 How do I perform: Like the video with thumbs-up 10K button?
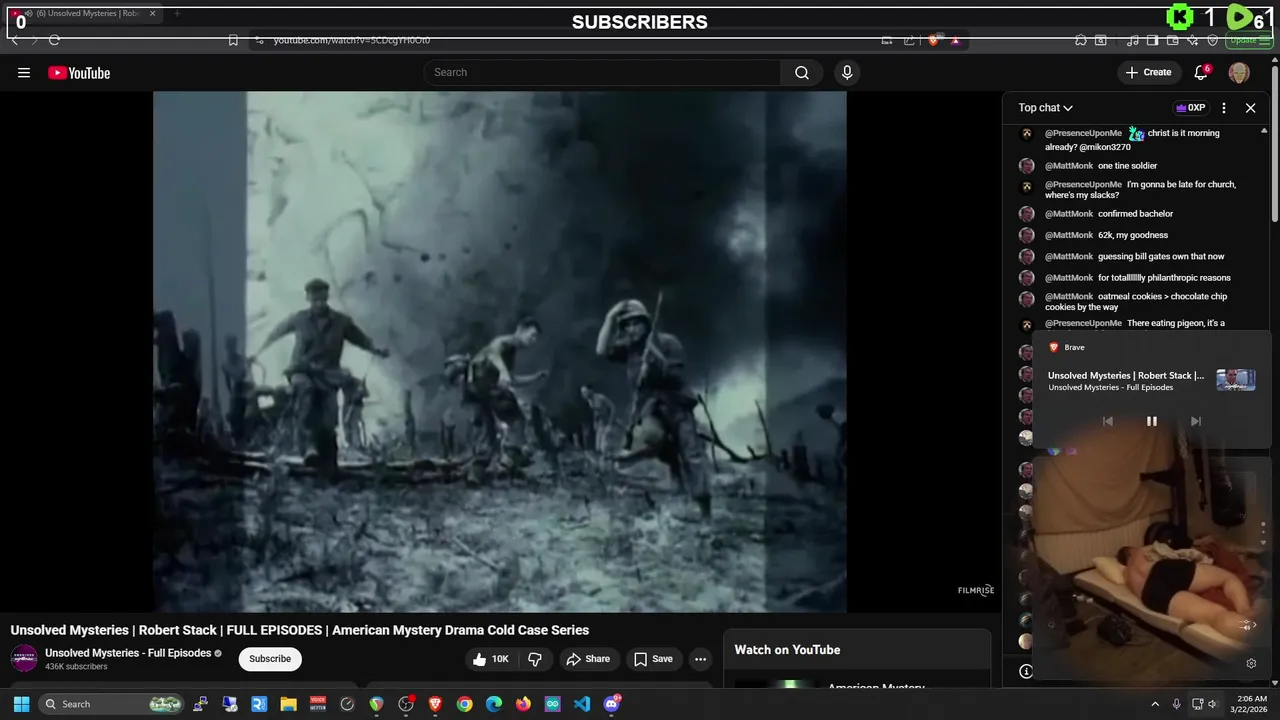pos(493,659)
